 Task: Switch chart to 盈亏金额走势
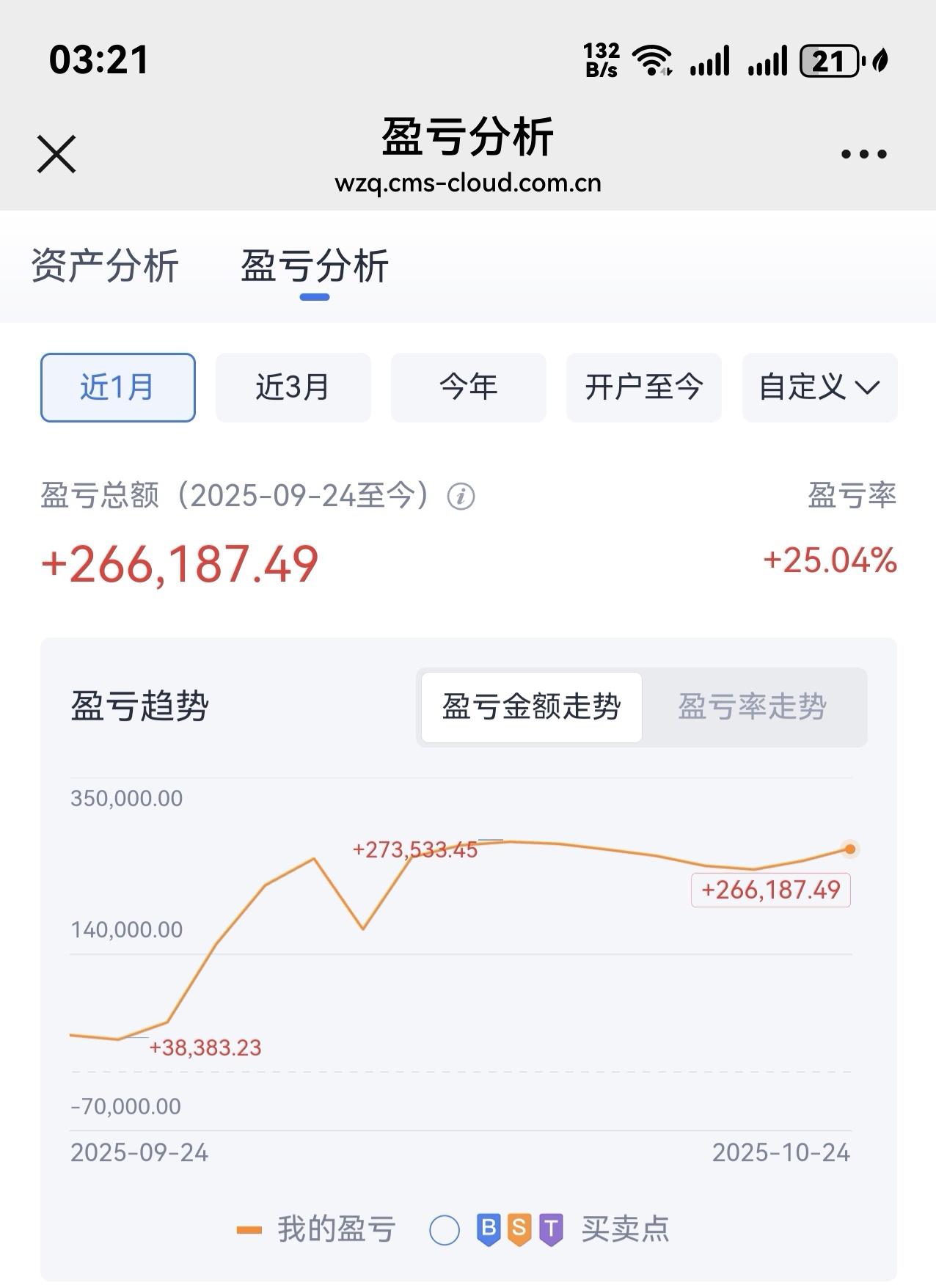532,707
